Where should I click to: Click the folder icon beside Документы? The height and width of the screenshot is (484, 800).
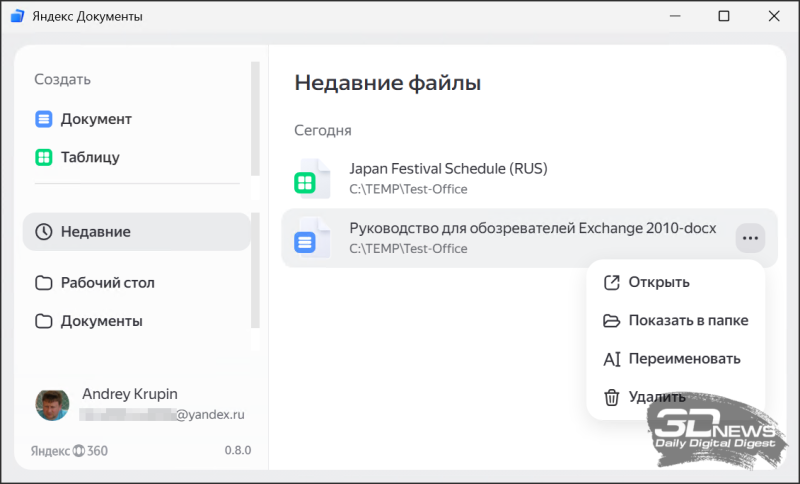click(x=43, y=321)
